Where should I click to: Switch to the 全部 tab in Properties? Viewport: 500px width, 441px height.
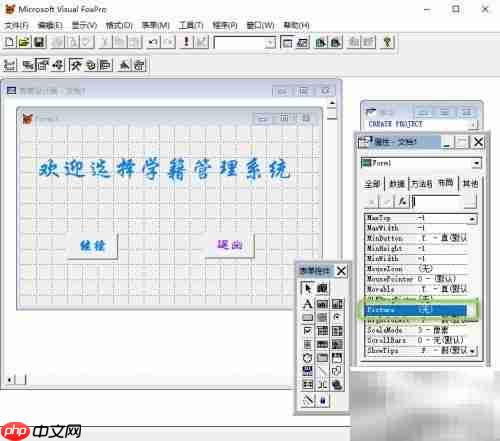[x=373, y=183]
